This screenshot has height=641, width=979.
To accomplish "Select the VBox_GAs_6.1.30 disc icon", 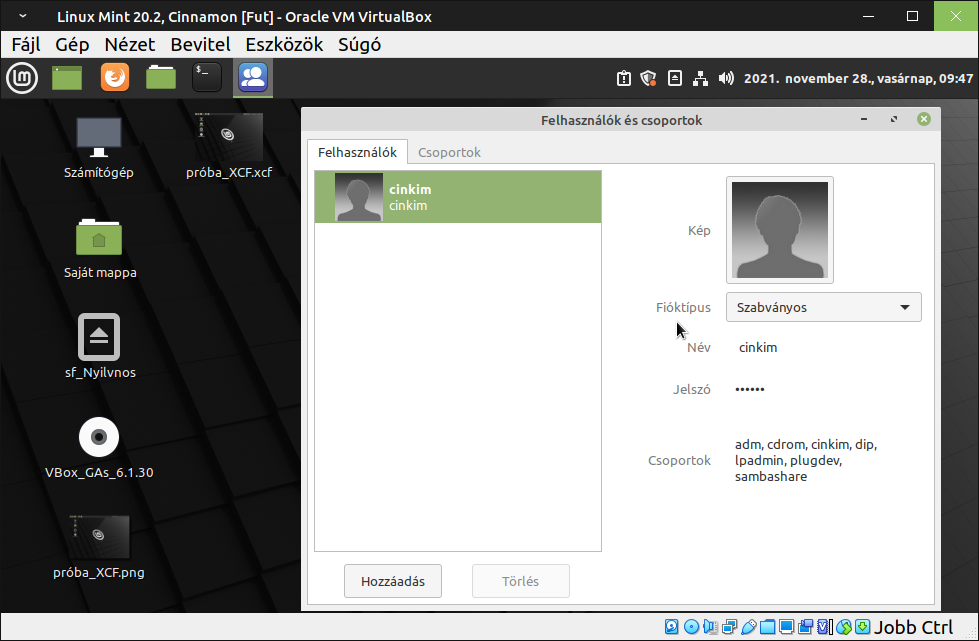I will pos(99,448).
